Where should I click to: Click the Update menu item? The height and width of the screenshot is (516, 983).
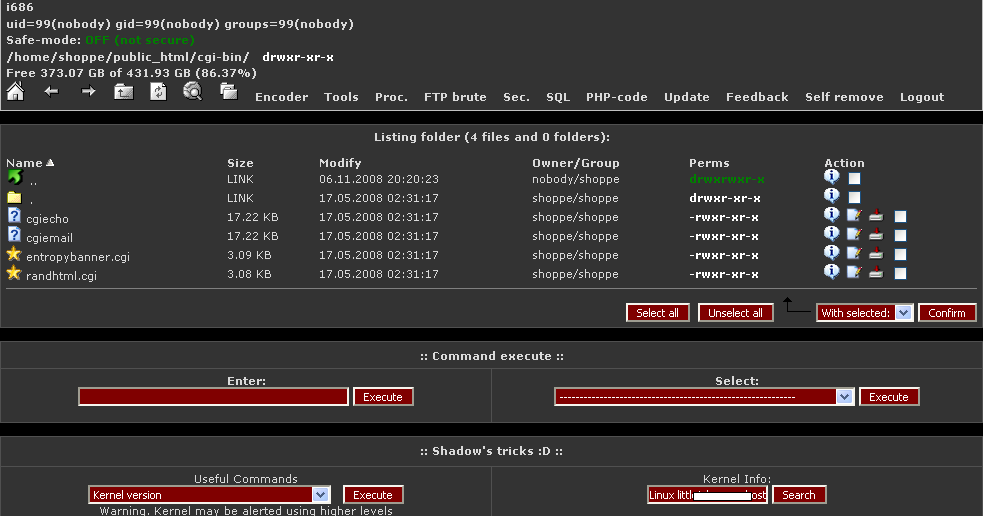coord(687,97)
